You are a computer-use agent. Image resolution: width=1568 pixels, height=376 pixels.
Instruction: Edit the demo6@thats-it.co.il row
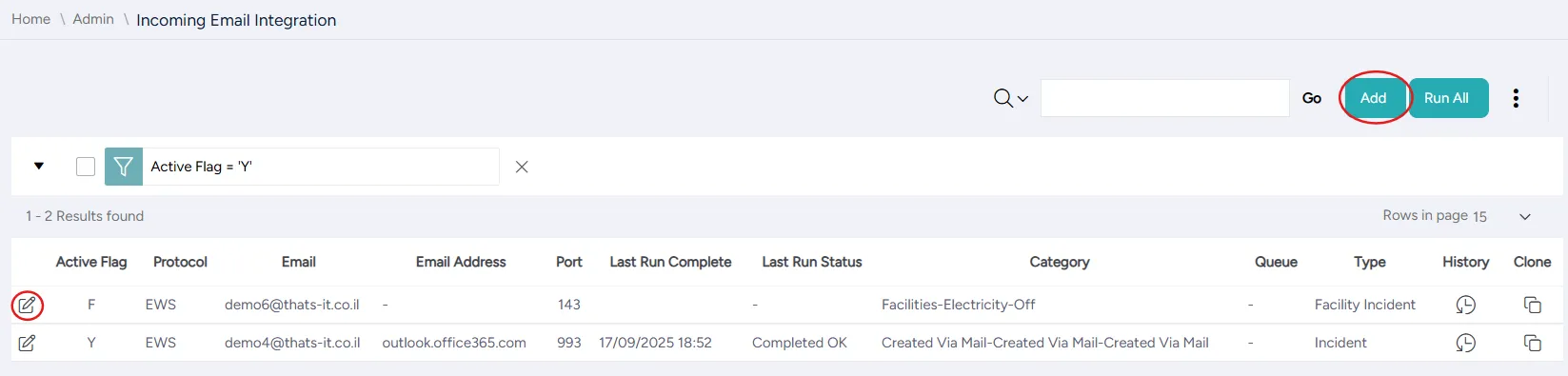(27, 305)
